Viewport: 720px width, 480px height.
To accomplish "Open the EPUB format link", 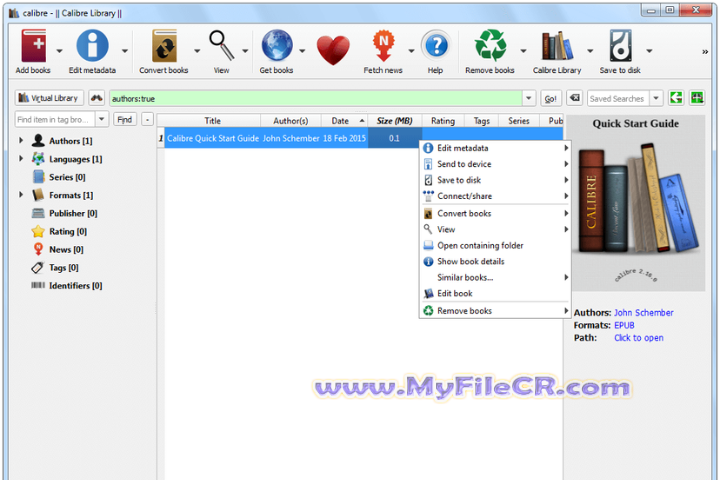I will coord(624,325).
